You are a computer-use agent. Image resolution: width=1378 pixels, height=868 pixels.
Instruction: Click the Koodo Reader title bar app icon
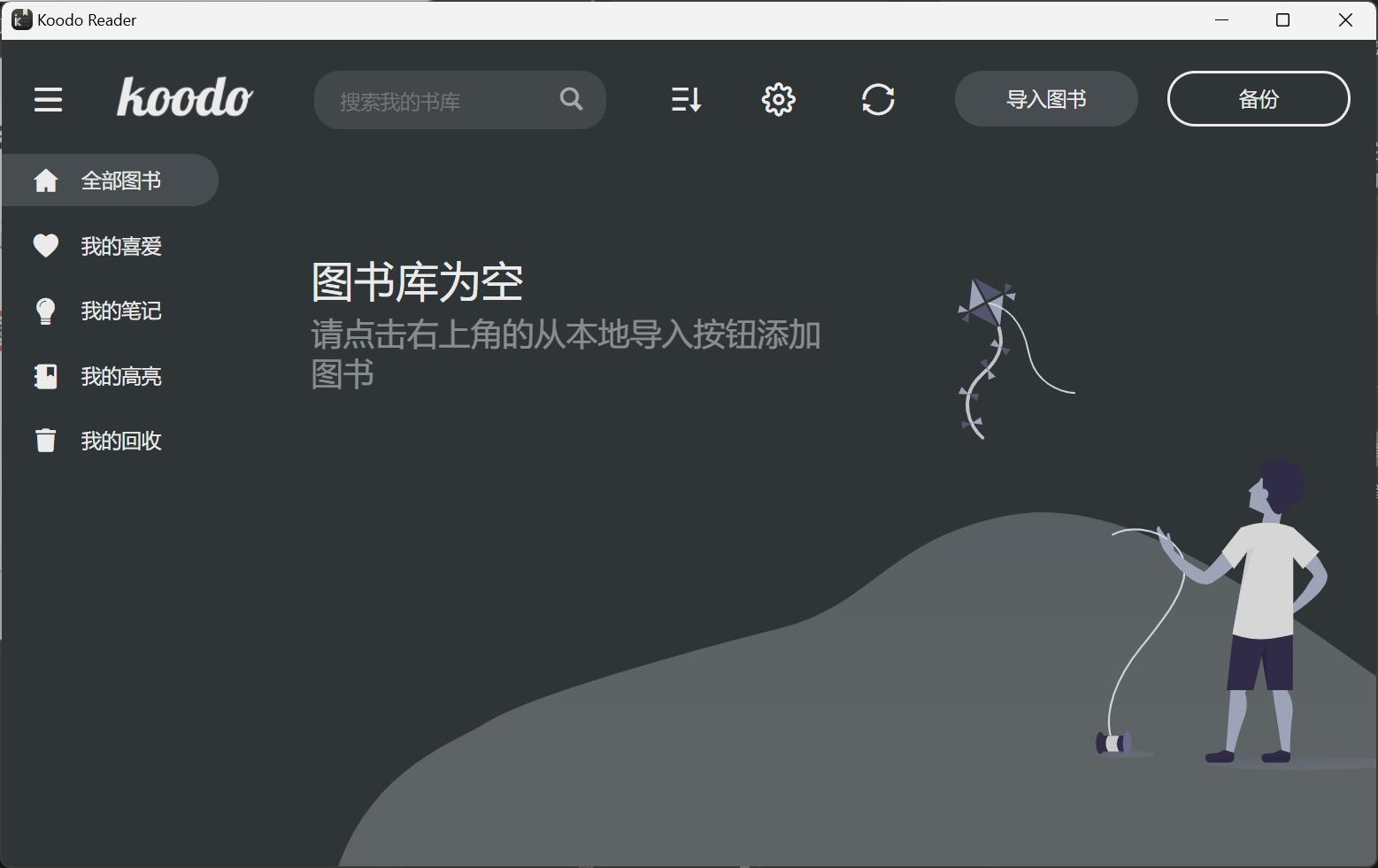tap(22, 19)
